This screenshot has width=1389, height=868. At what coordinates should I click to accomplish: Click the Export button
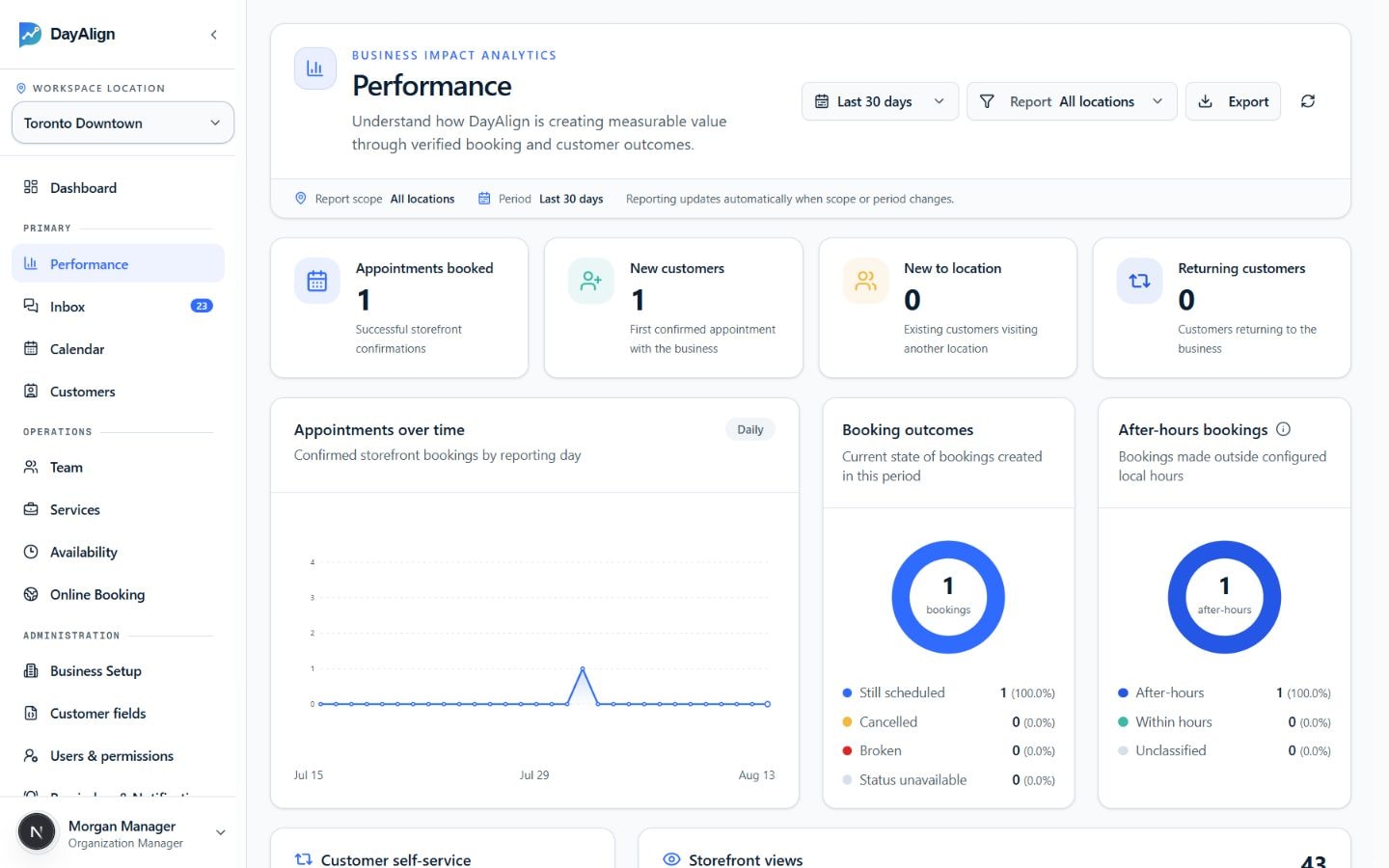(x=1233, y=101)
